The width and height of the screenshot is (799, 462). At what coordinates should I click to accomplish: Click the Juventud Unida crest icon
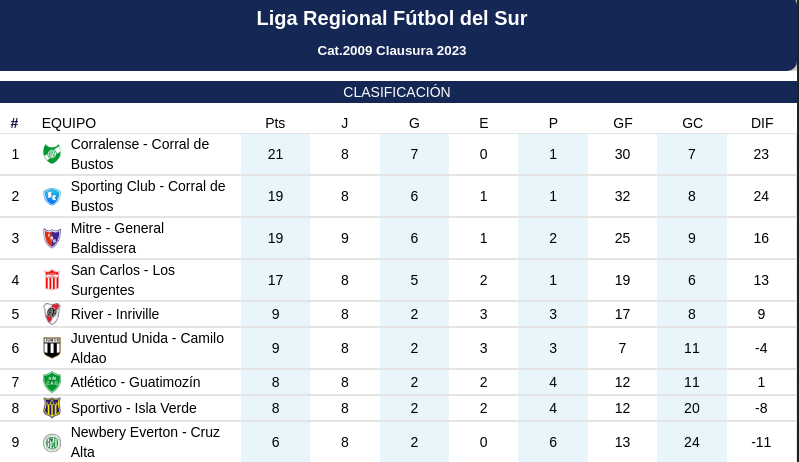click(52, 348)
